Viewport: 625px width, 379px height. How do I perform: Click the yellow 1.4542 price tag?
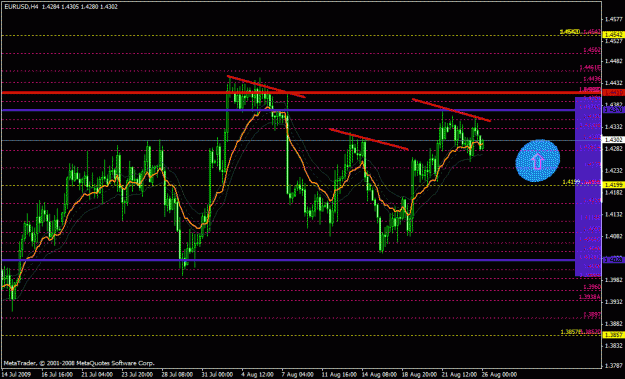click(613, 35)
